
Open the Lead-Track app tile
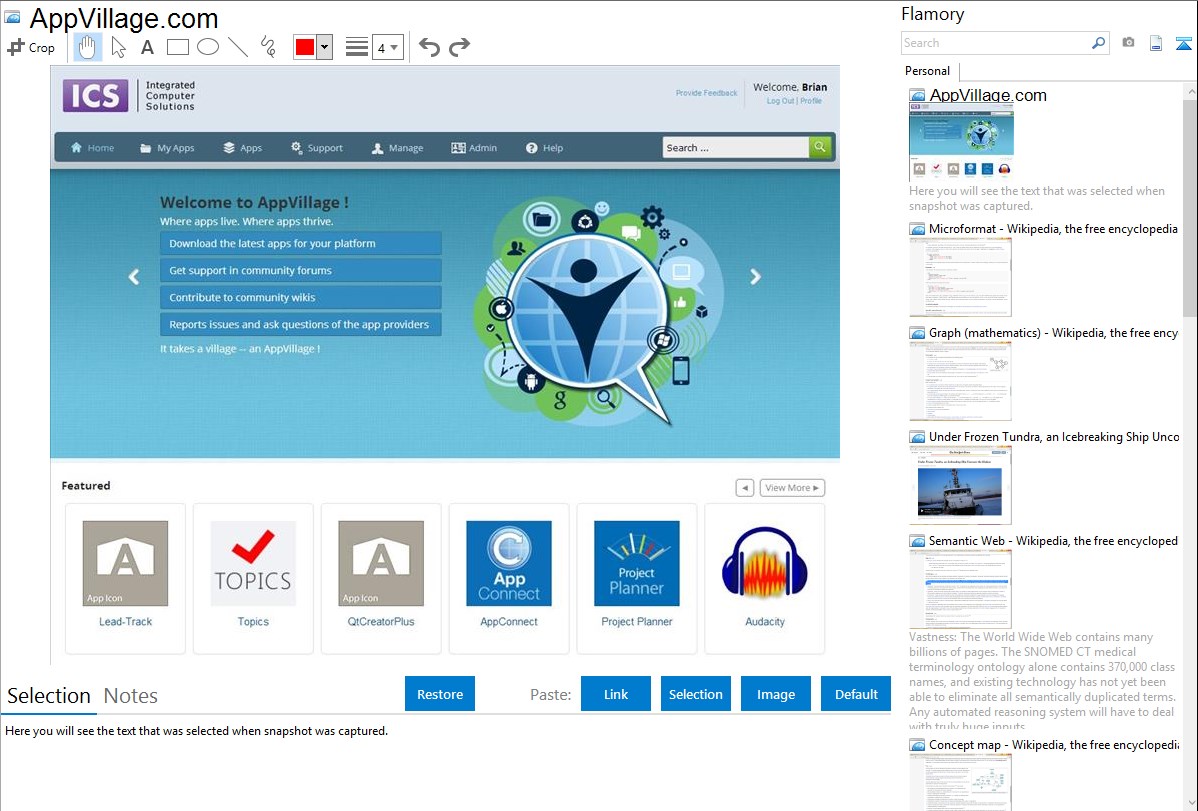point(125,579)
